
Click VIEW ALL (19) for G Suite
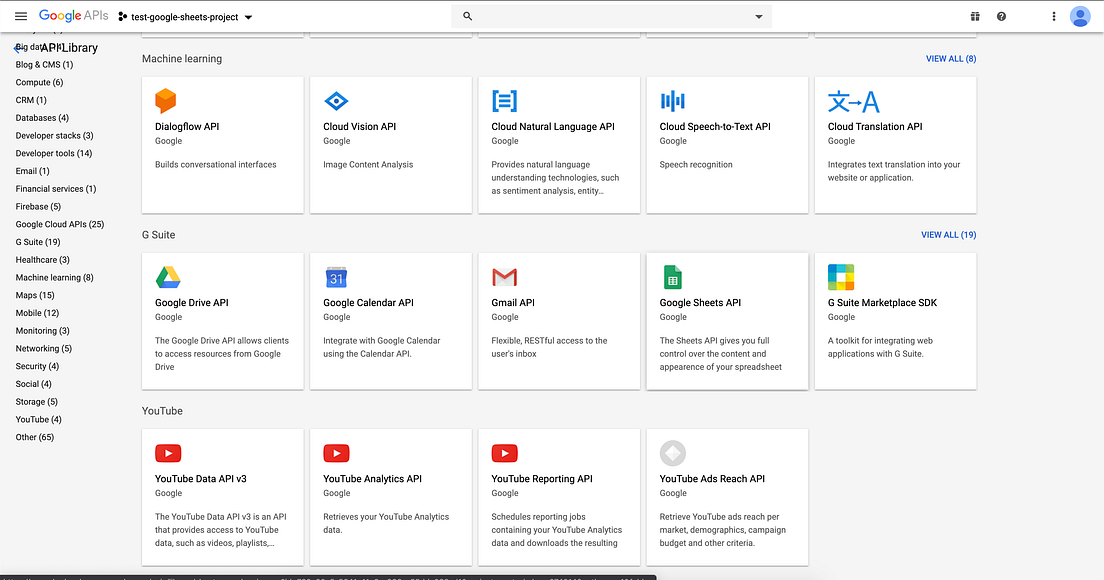coord(948,234)
